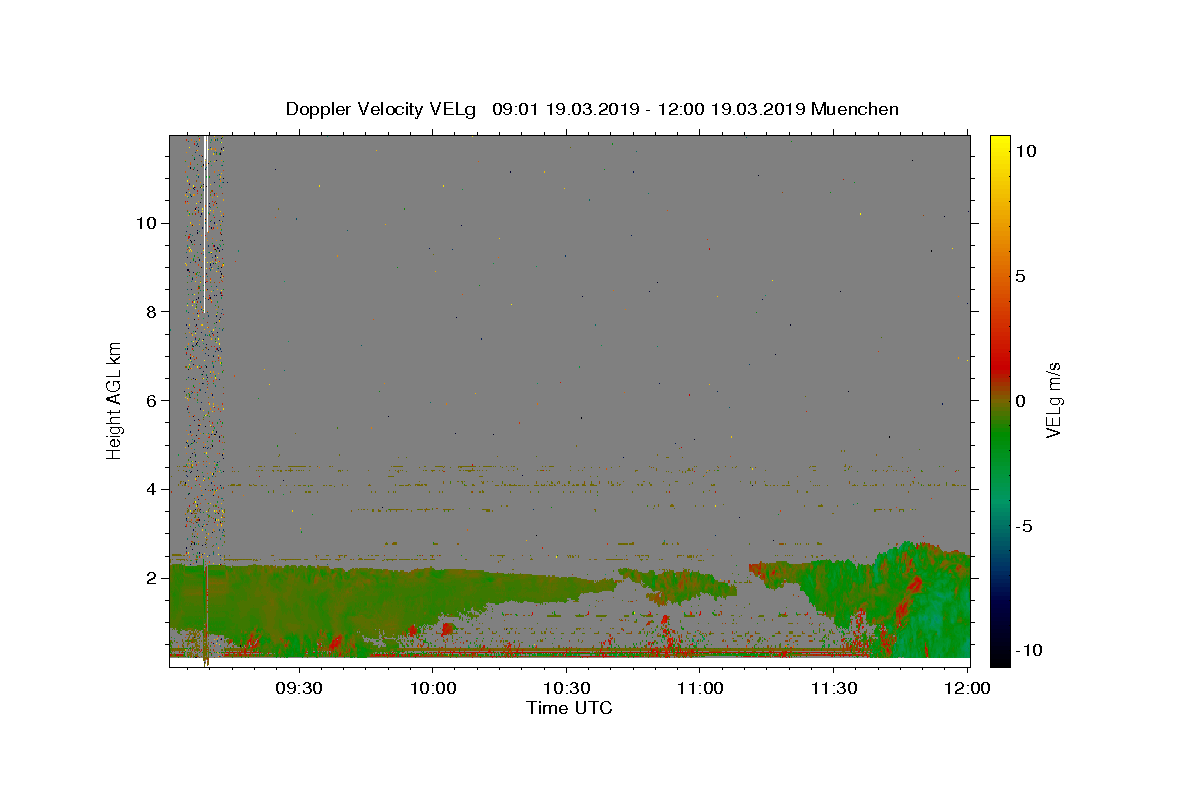Click the 11:00 time axis label

click(700, 688)
